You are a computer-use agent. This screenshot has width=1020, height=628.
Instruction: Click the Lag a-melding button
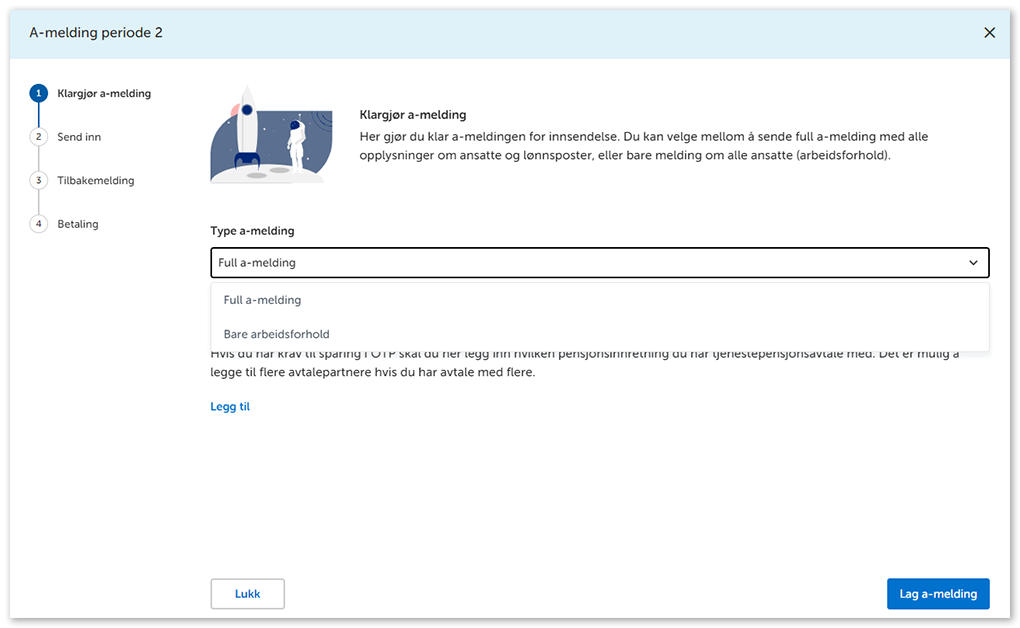[937, 594]
